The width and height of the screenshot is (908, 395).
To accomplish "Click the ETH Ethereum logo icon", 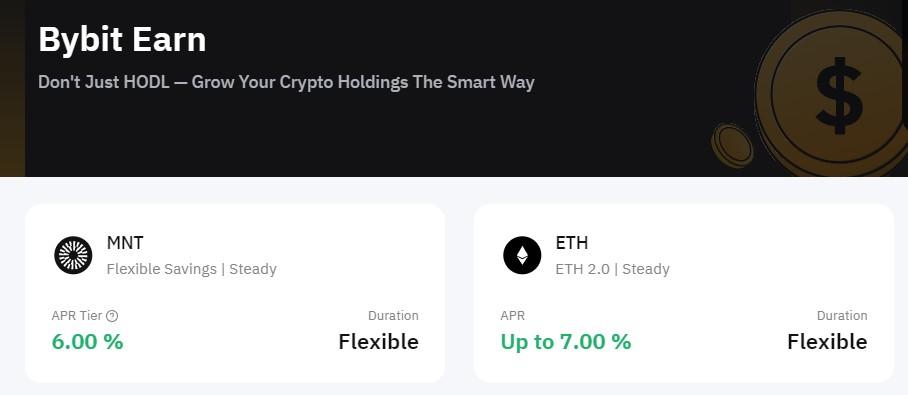I will click(x=522, y=255).
